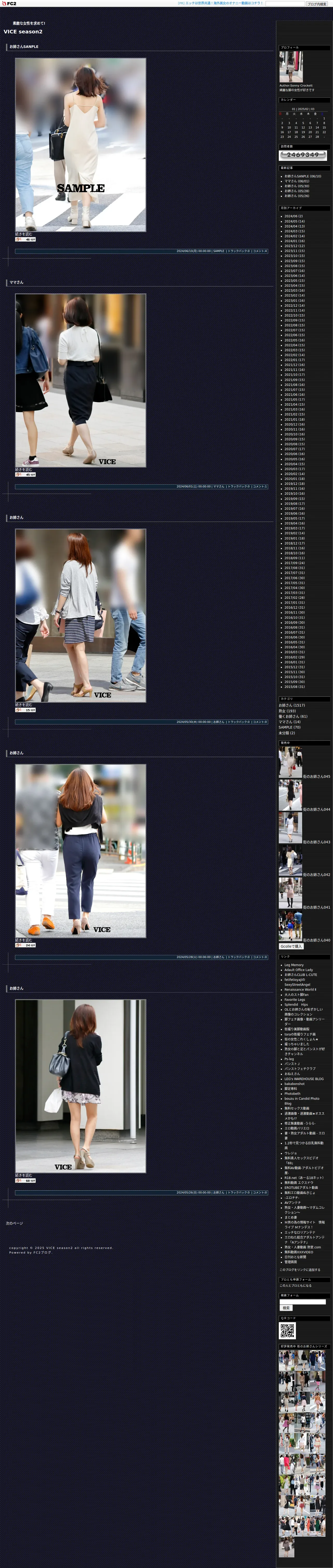Screen dimensions: 333x1568
Task: Focus the blog search field in the top bar
Action: coord(286,4)
